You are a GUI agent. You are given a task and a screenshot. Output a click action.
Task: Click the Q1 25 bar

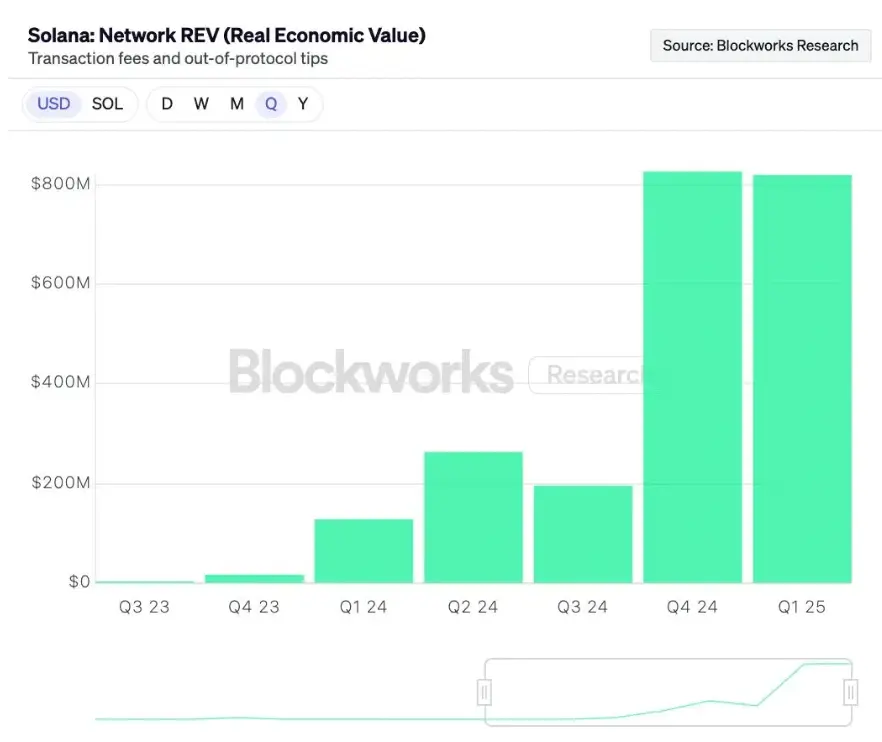[802, 379]
